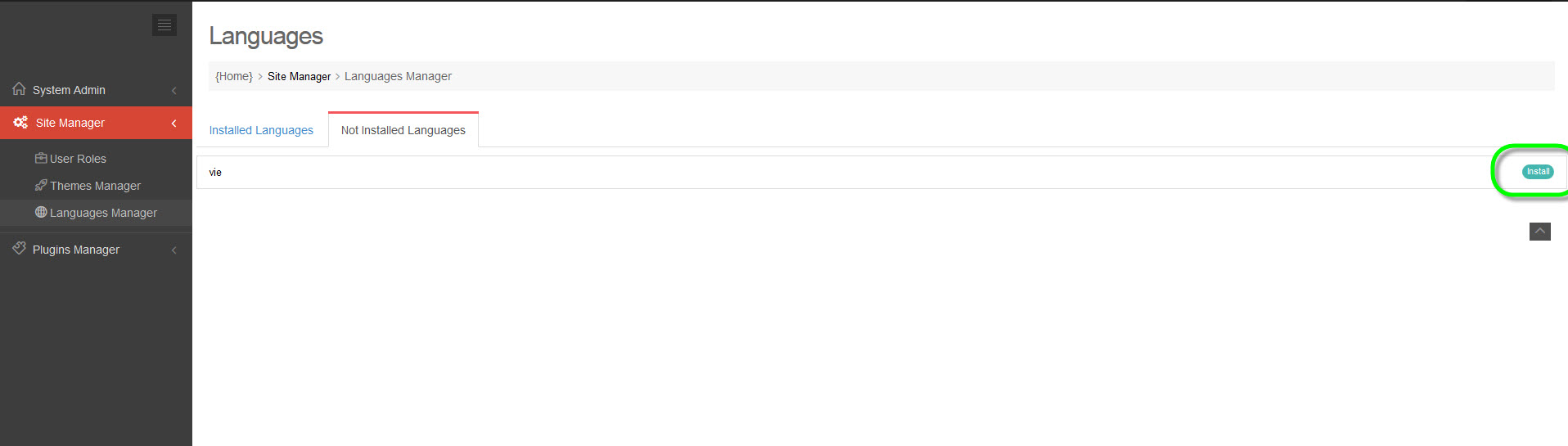Click the briefcase icon beside User Roles
Viewport: 1568px width, 446px height.
tap(41, 158)
